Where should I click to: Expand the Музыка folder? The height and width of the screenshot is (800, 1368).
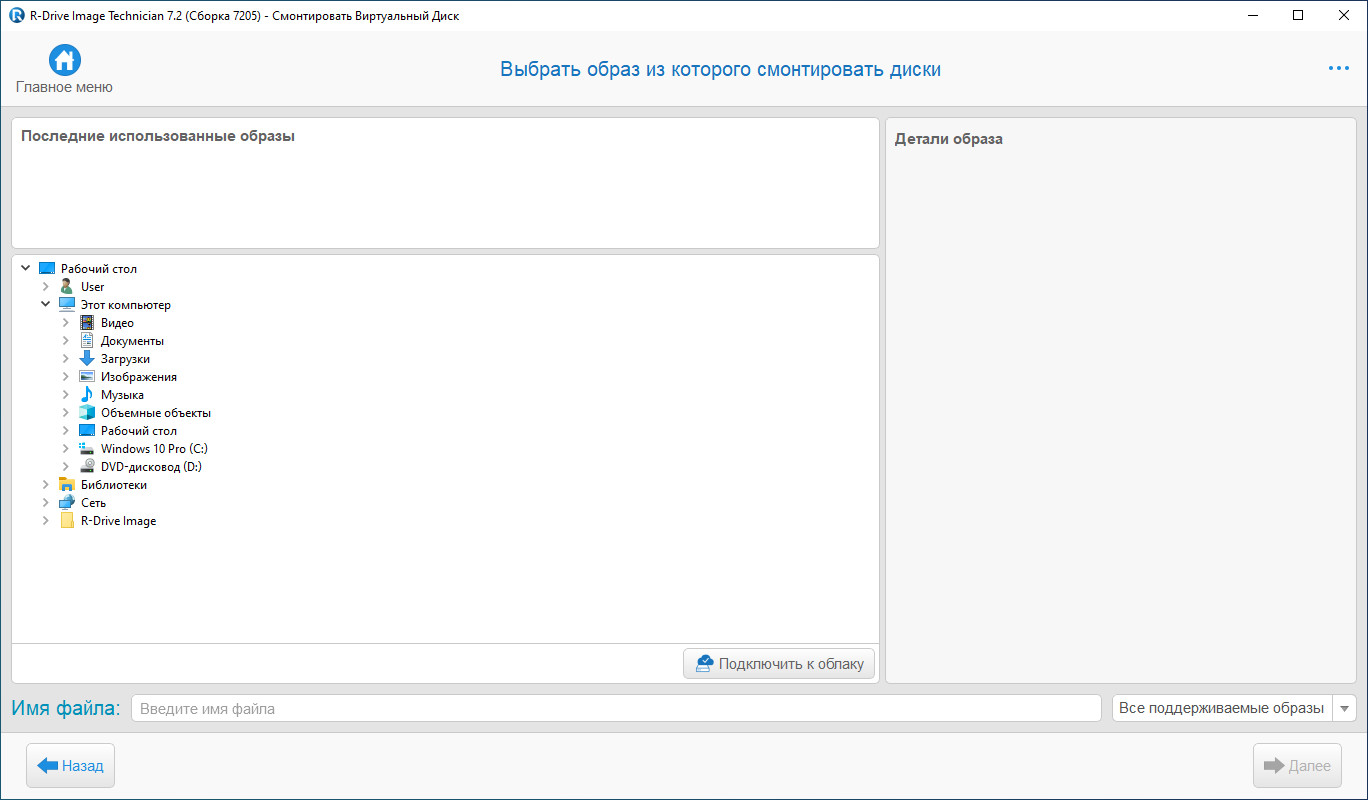[x=65, y=395]
